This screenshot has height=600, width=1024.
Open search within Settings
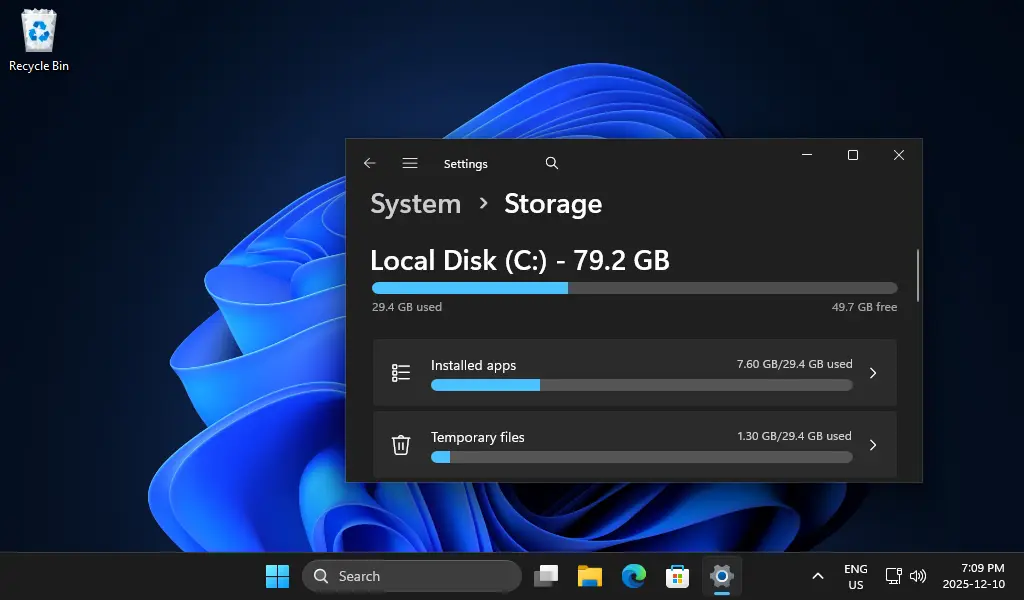click(551, 162)
